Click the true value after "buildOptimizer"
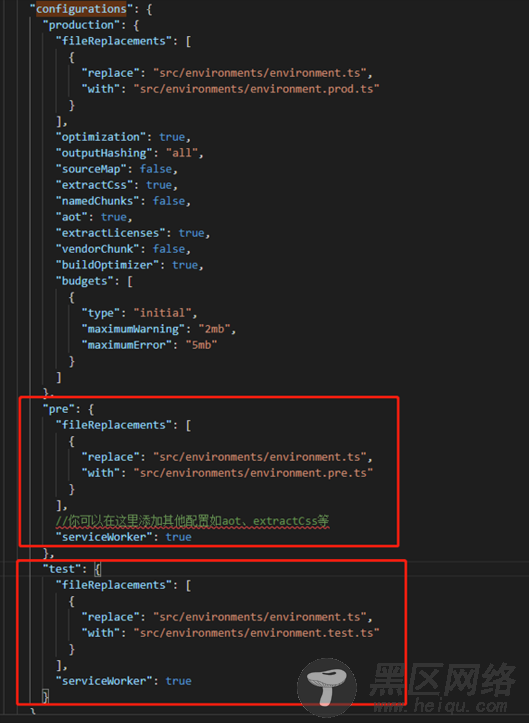 coord(185,265)
